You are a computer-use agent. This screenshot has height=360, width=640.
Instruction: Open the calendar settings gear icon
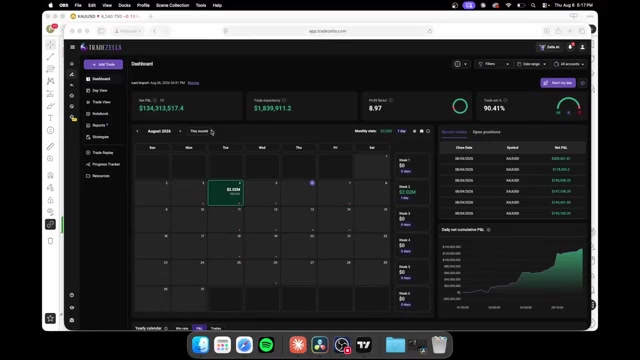pyautogui.click(x=415, y=131)
